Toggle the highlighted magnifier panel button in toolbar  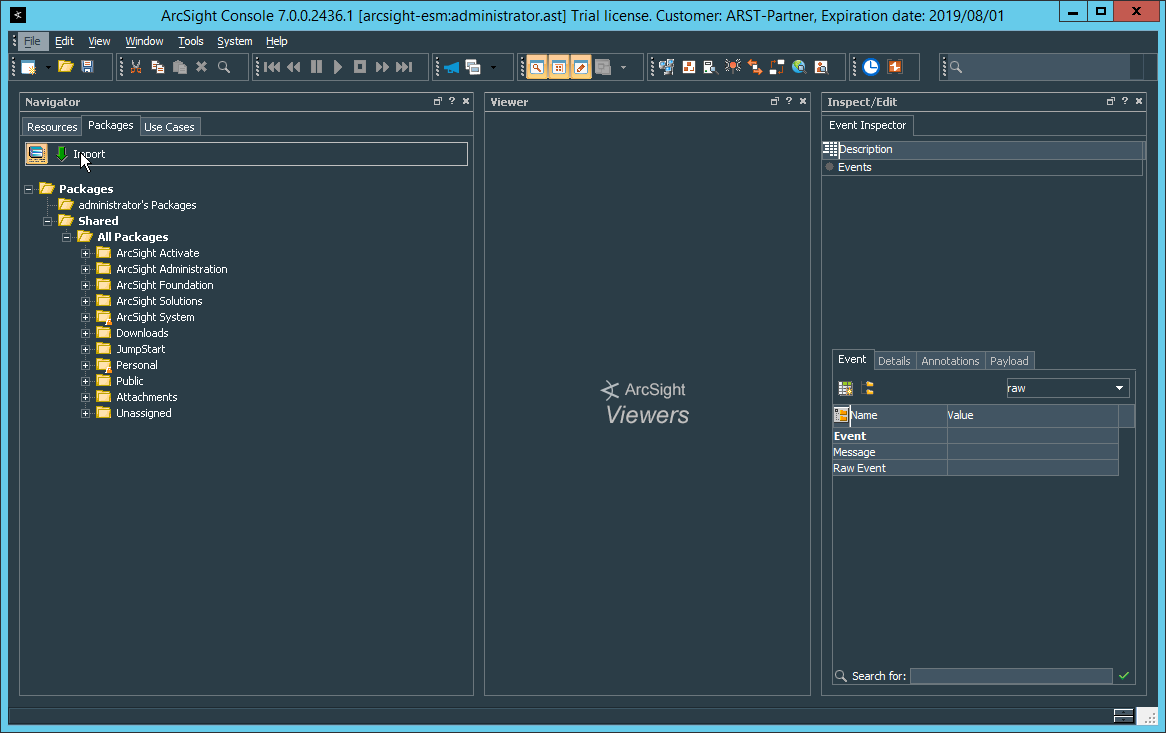tap(537, 67)
